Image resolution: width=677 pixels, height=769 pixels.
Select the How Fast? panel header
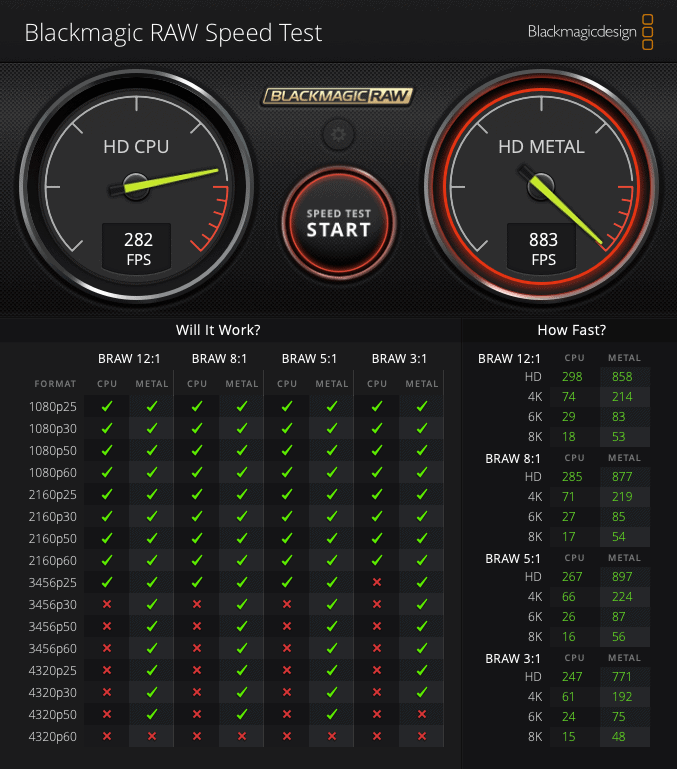click(x=571, y=330)
